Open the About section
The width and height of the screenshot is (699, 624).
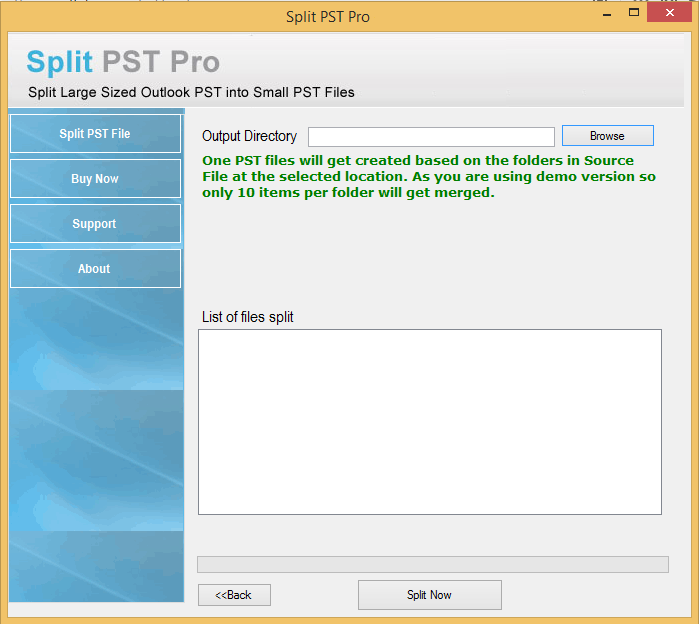[95, 268]
